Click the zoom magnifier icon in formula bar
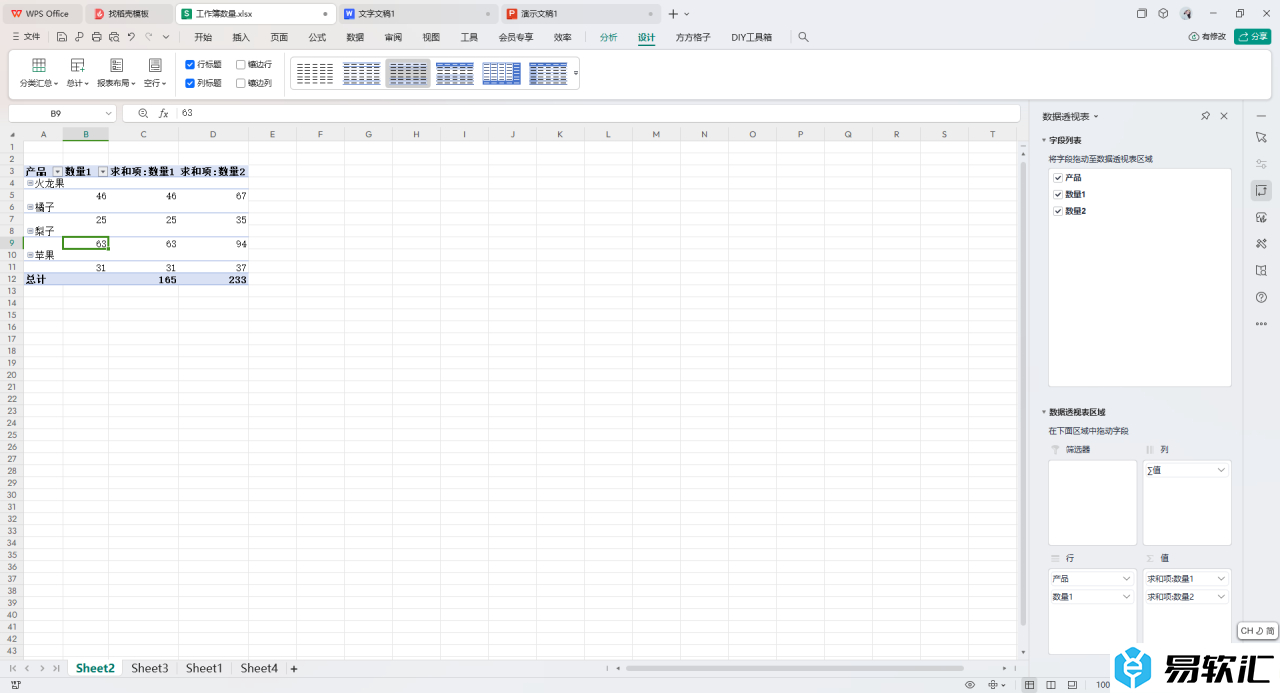The width and height of the screenshot is (1280, 693). tap(143, 113)
